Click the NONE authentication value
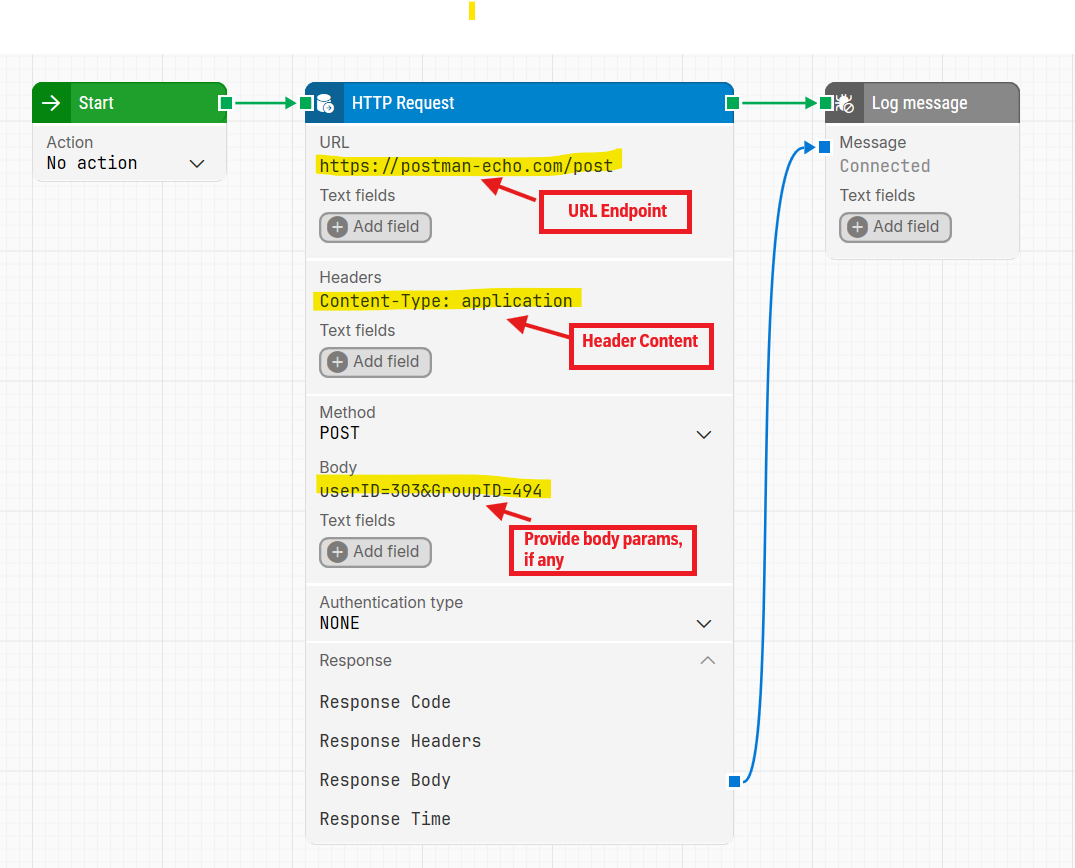 [x=339, y=623]
